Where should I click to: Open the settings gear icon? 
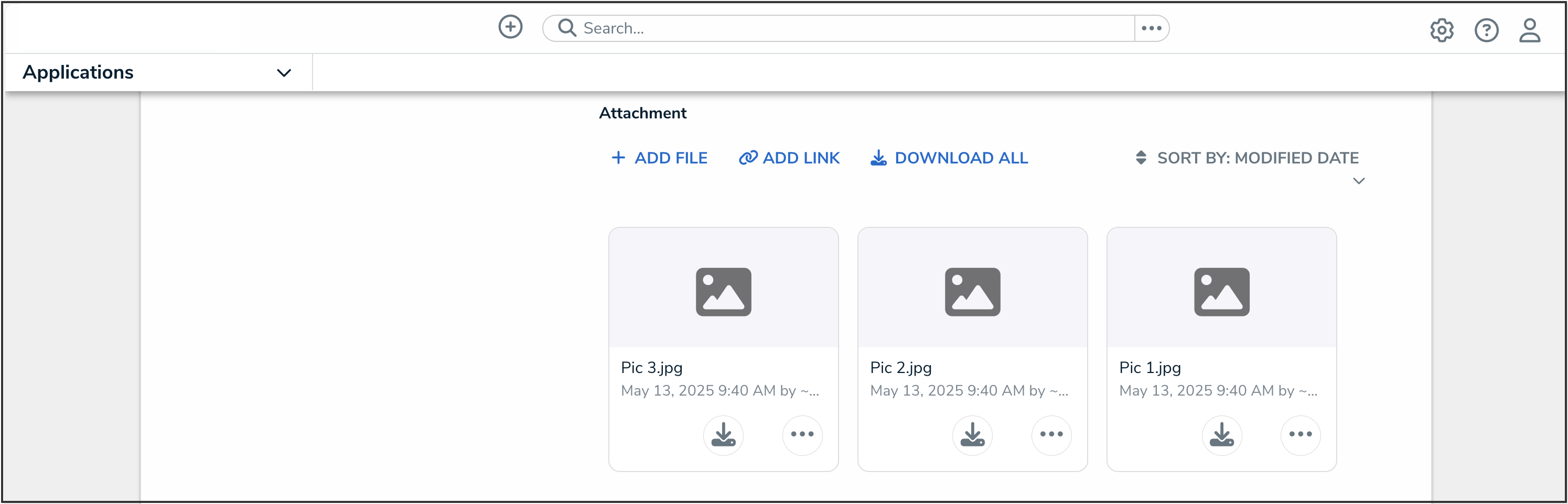coord(1441,30)
